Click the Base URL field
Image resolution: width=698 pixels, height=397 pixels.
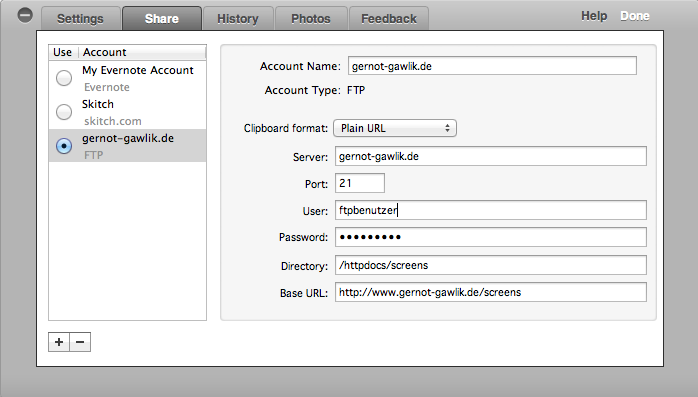tap(491, 292)
